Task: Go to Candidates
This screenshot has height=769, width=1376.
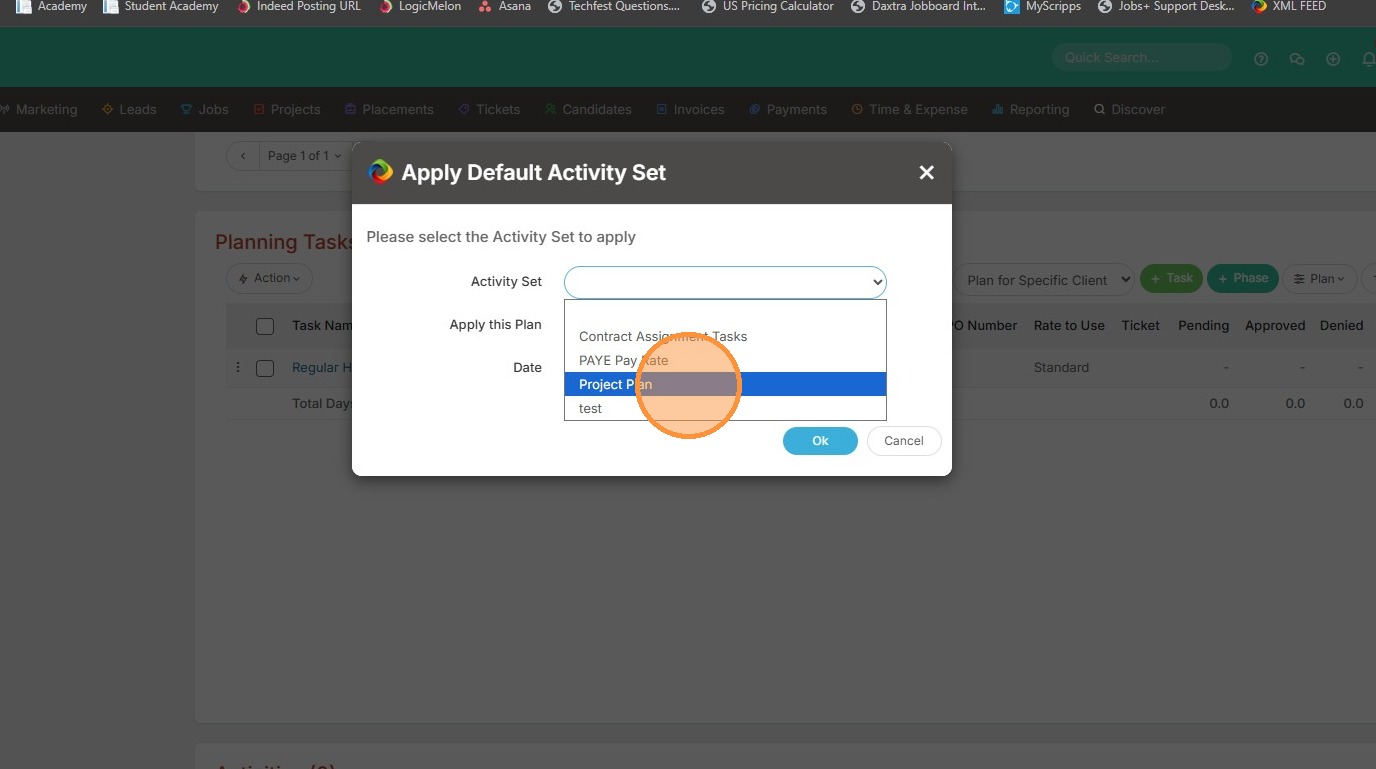Action: pos(588,109)
